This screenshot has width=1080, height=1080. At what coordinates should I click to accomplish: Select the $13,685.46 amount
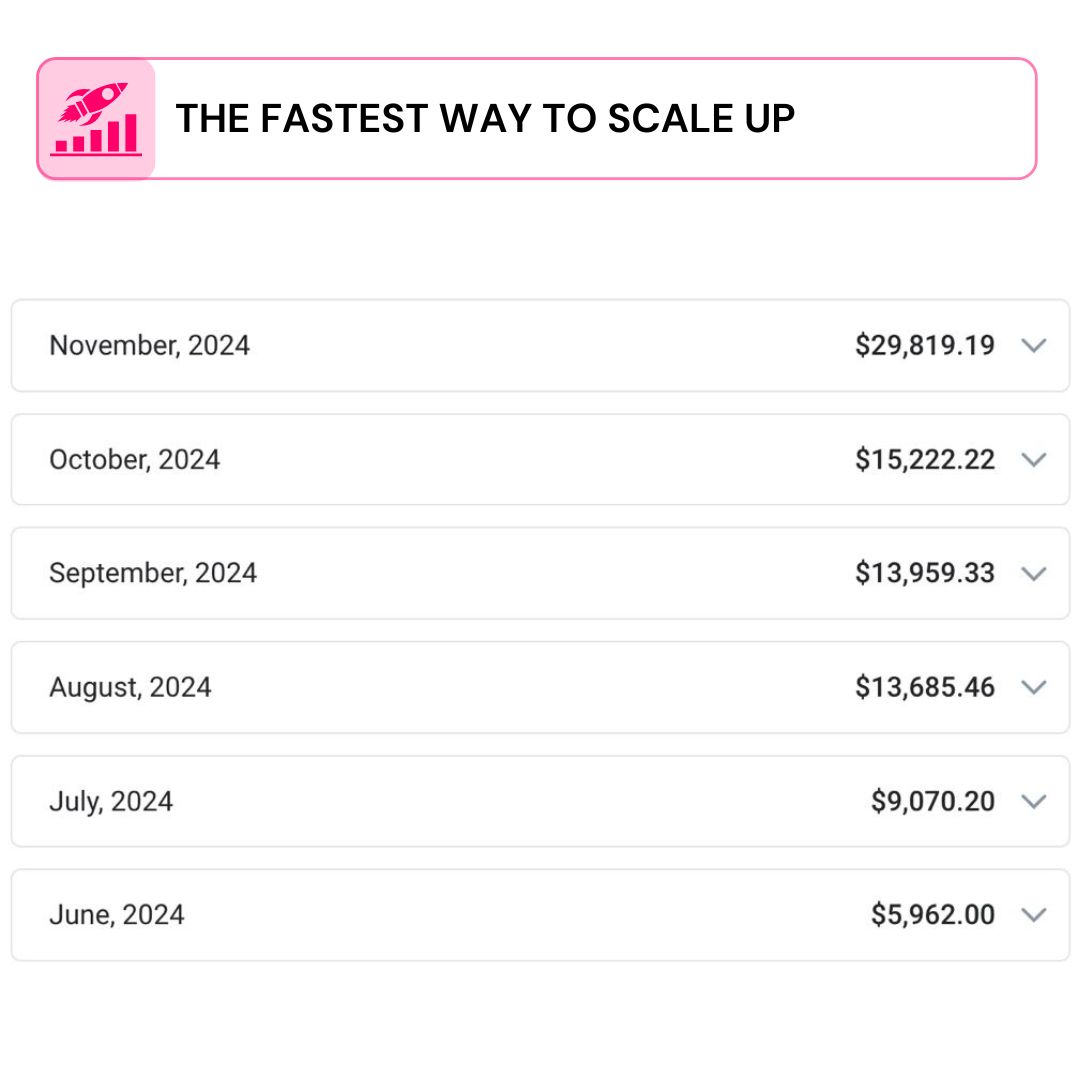(x=925, y=688)
